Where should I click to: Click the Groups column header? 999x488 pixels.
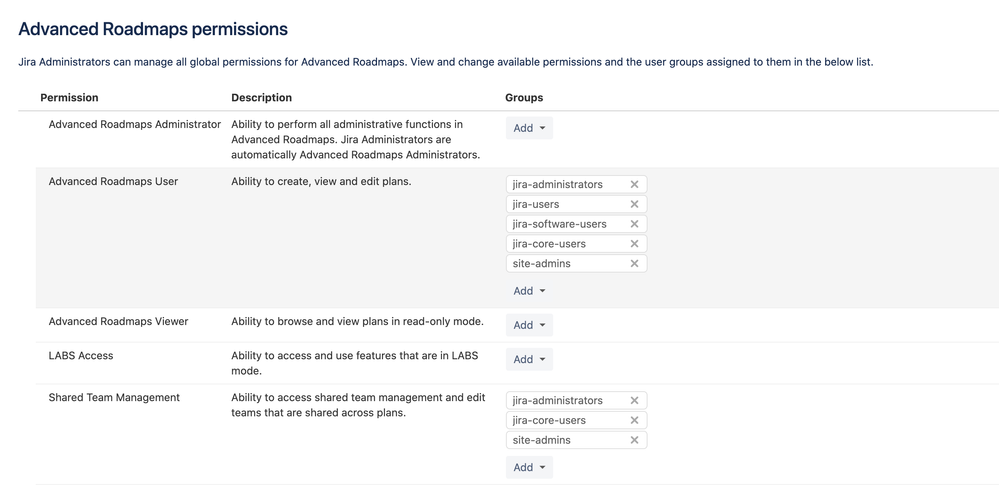pos(524,98)
